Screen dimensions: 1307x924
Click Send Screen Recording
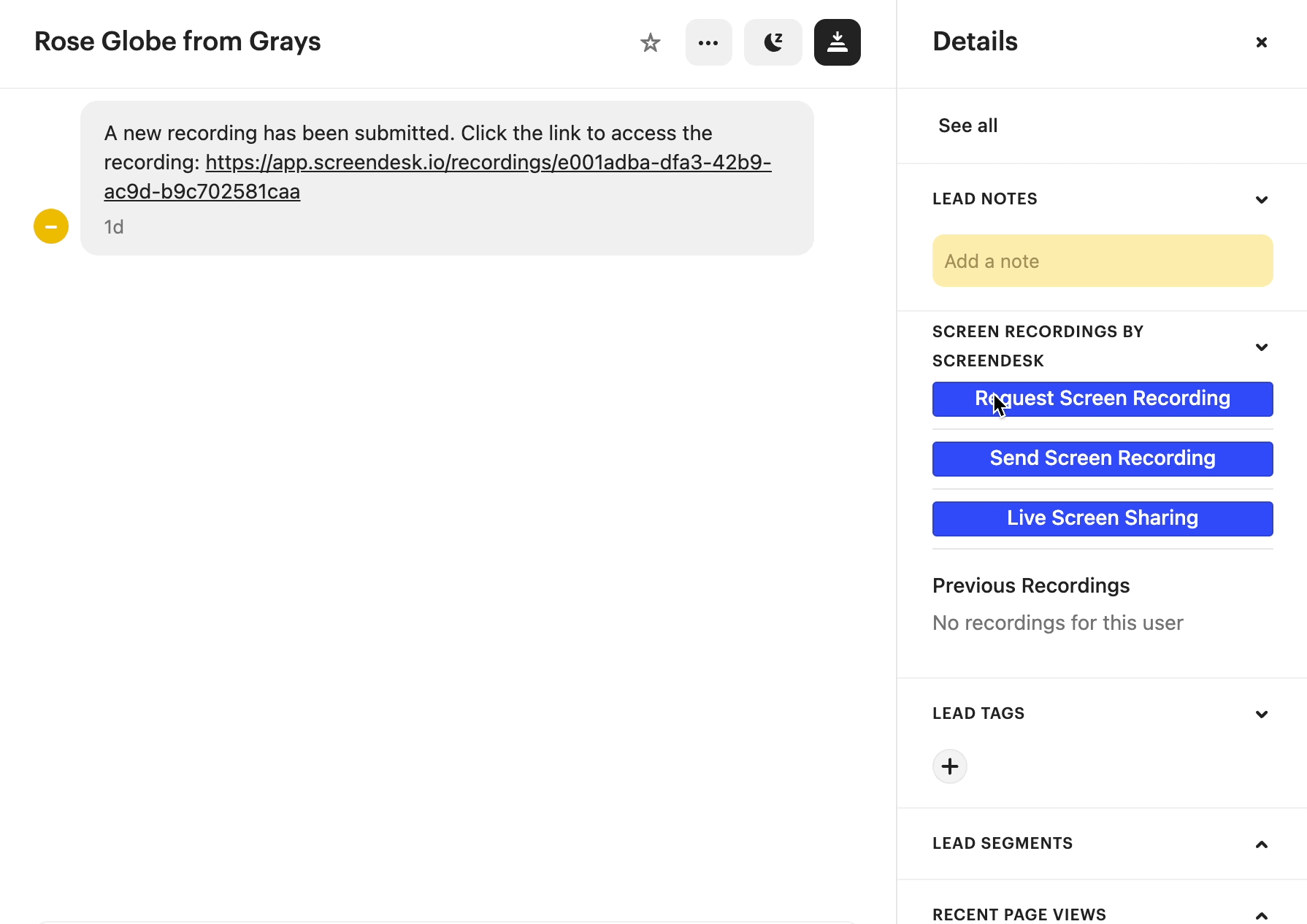coord(1102,458)
